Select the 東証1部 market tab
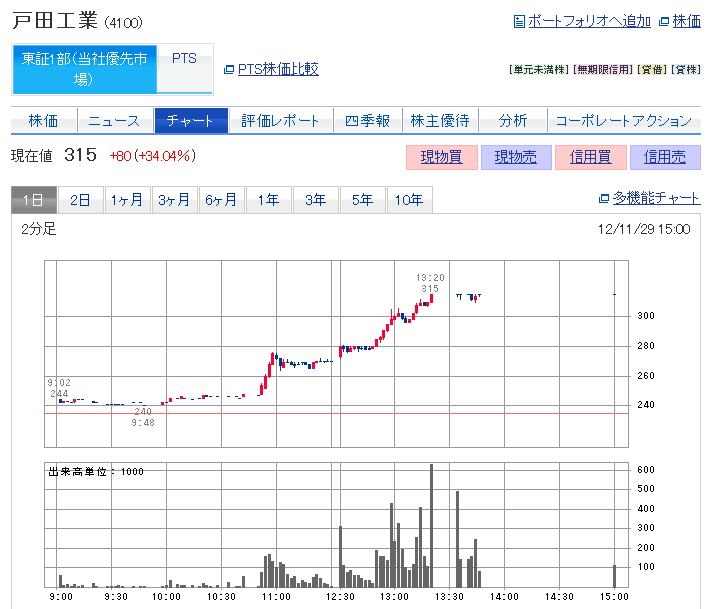This screenshot has height=609, width=714. [85, 69]
